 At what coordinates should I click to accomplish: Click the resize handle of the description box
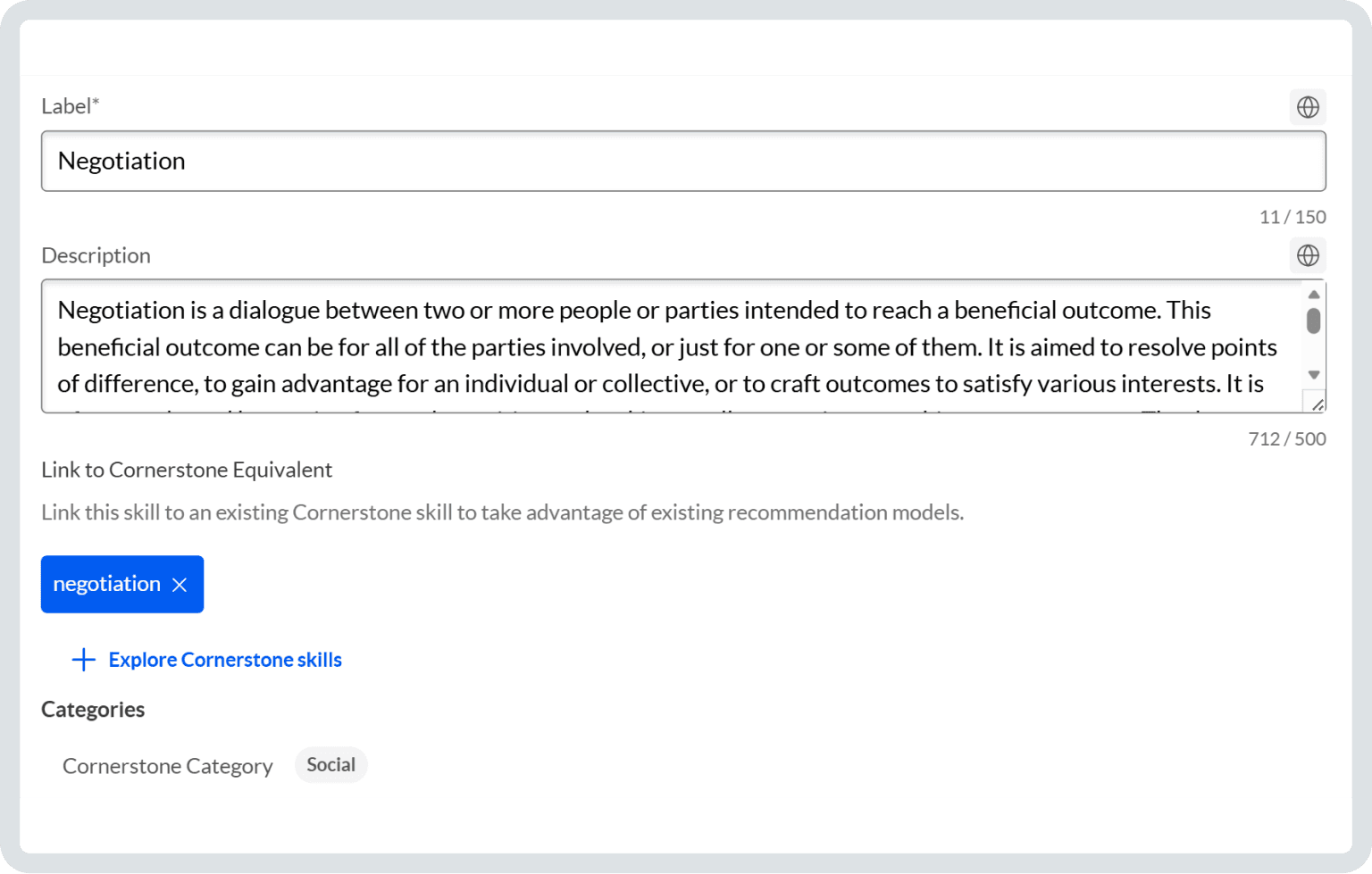[x=1319, y=404]
